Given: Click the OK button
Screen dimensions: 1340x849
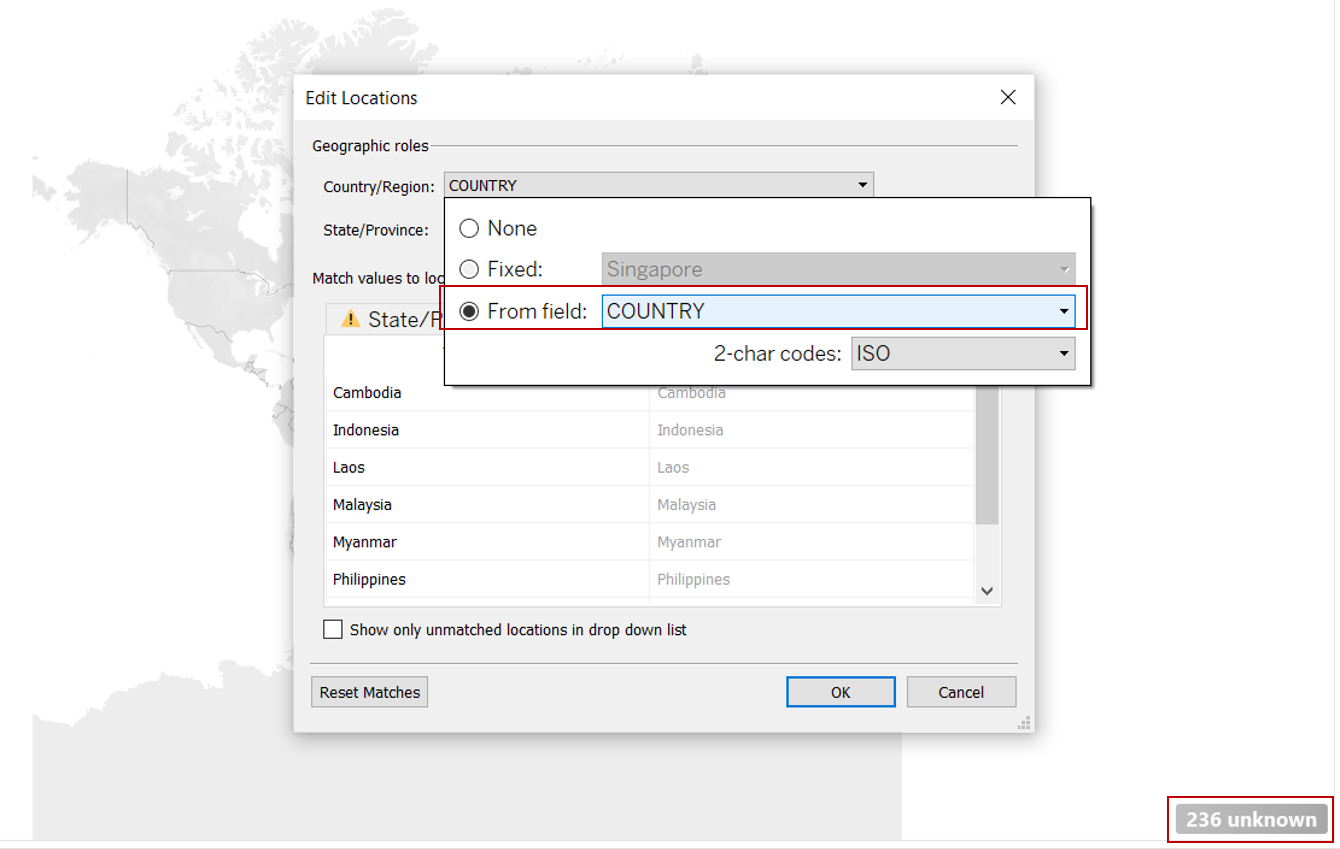Looking at the screenshot, I should coord(840,692).
